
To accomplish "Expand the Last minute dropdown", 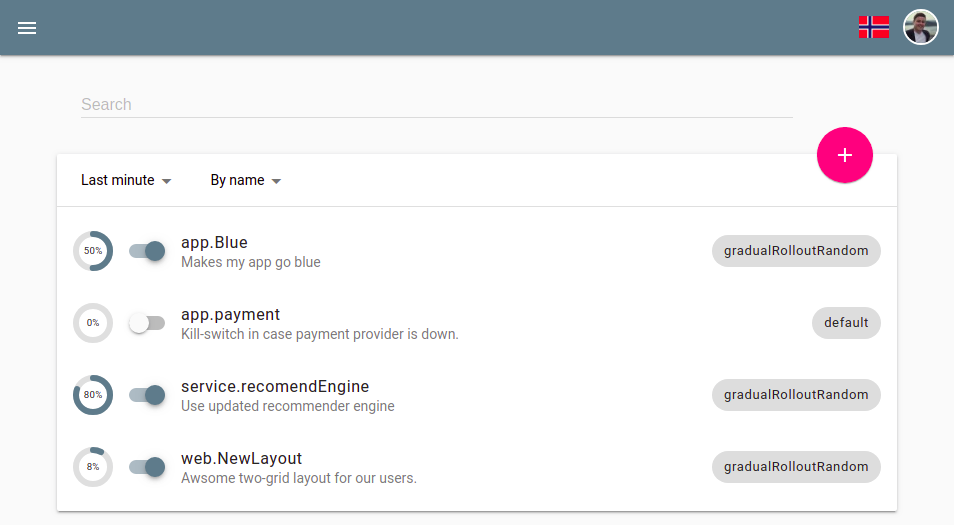I will coord(126,181).
